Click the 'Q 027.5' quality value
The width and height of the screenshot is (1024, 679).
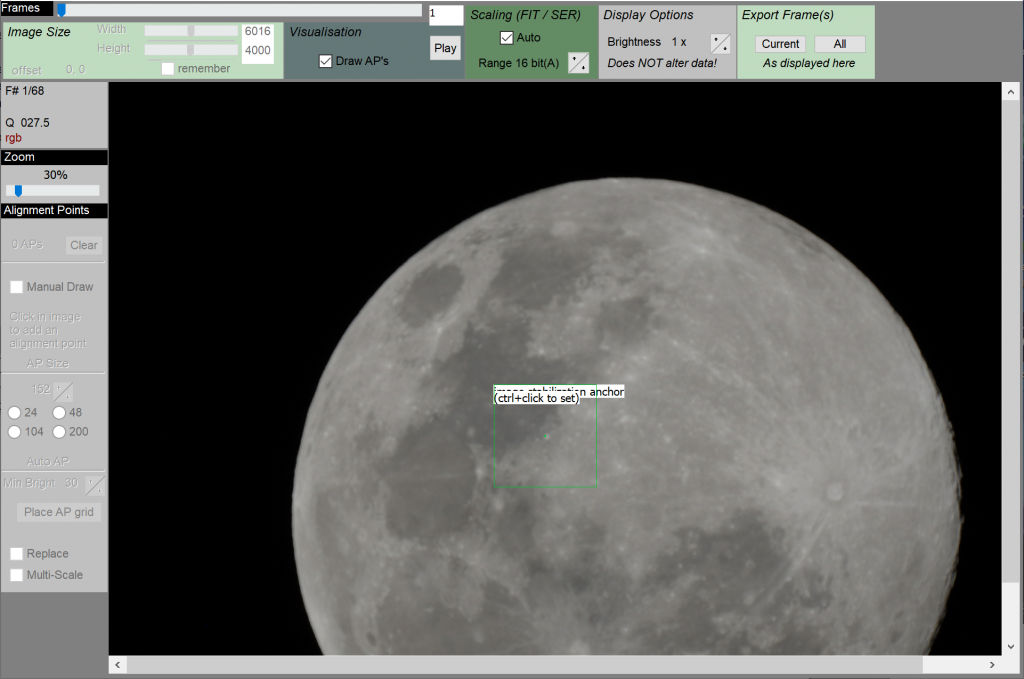[27, 123]
